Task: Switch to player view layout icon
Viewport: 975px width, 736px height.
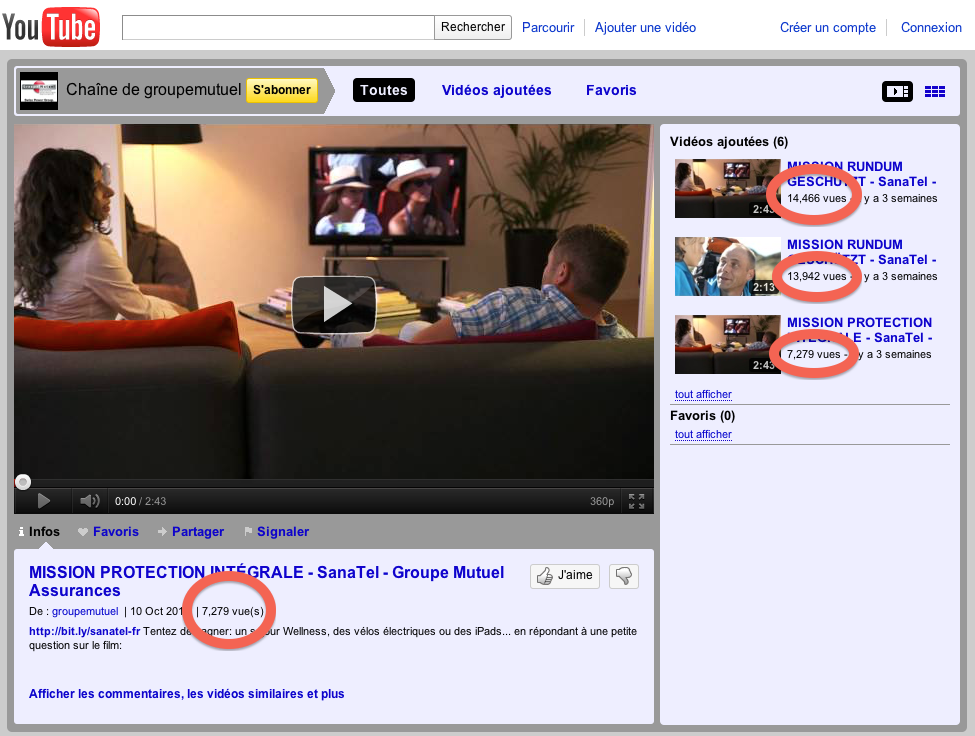Action: (x=897, y=91)
